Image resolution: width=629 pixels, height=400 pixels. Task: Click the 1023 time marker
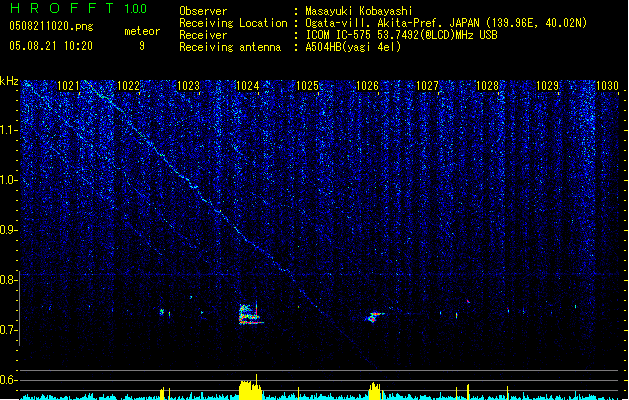click(188, 86)
